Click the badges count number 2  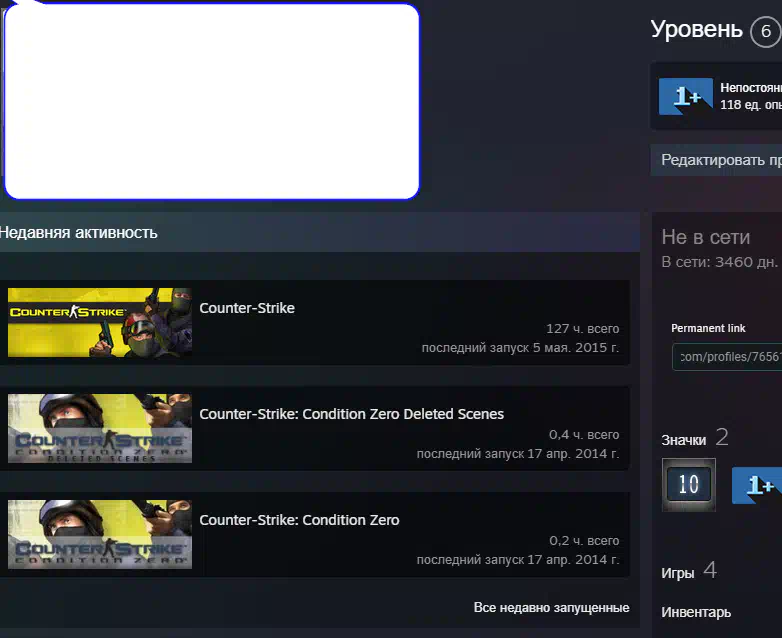[722, 437]
